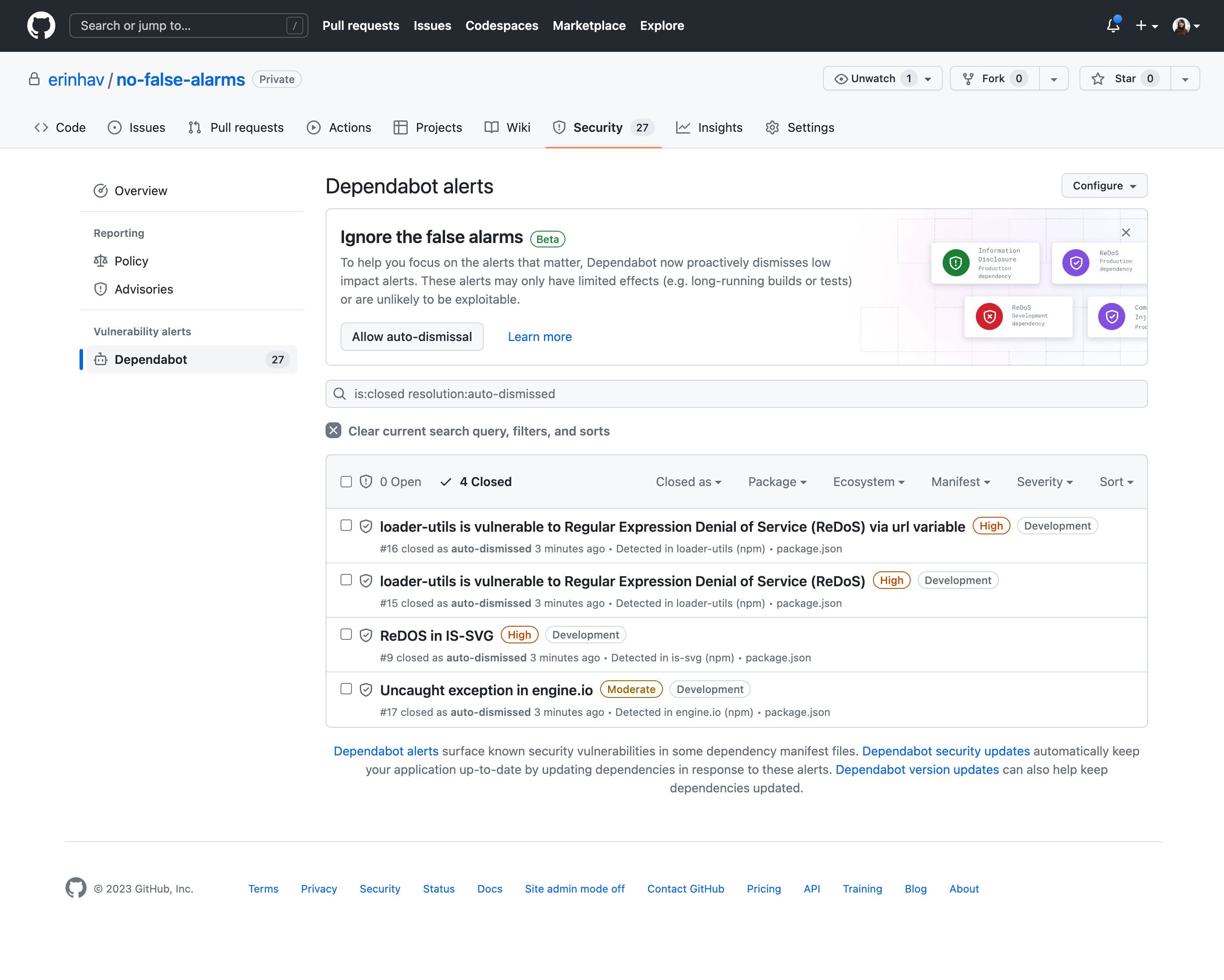Check the Uncaught exception in engine.io checkbox
Image resolution: width=1224 pixels, height=980 pixels.
(x=346, y=689)
